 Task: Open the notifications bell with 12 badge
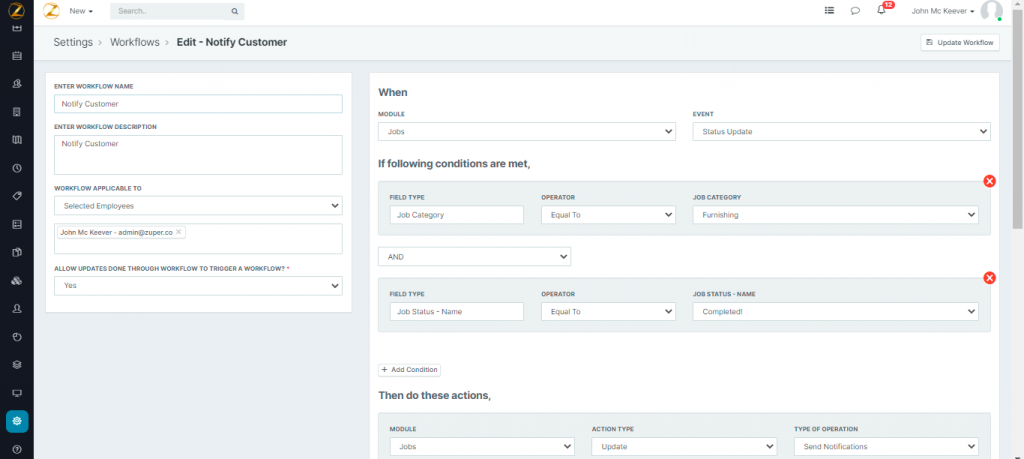point(883,9)
